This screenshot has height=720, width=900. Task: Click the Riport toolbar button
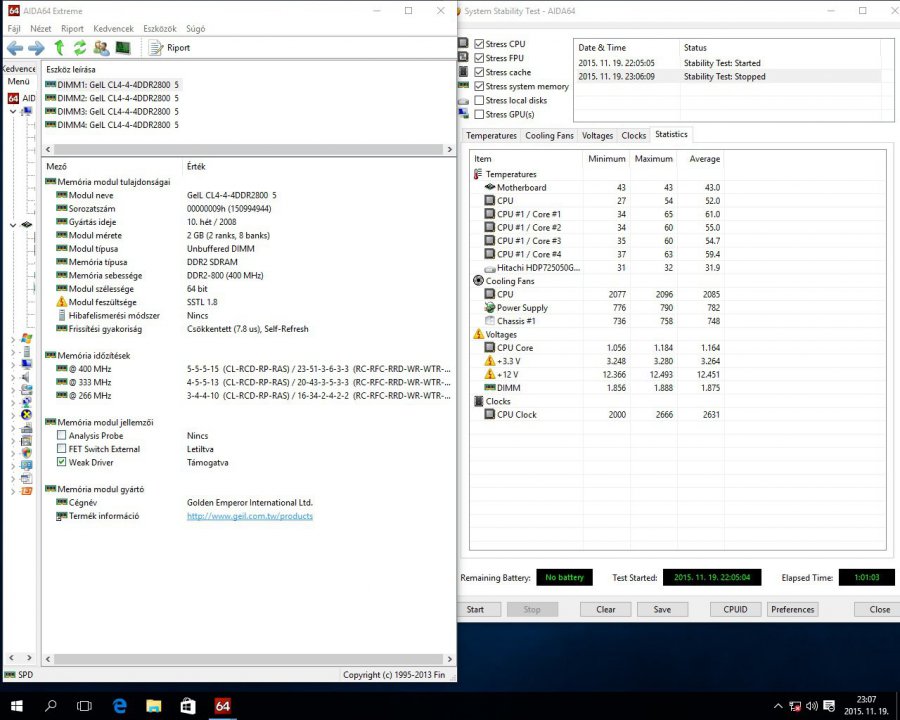[x=169, y=48]
